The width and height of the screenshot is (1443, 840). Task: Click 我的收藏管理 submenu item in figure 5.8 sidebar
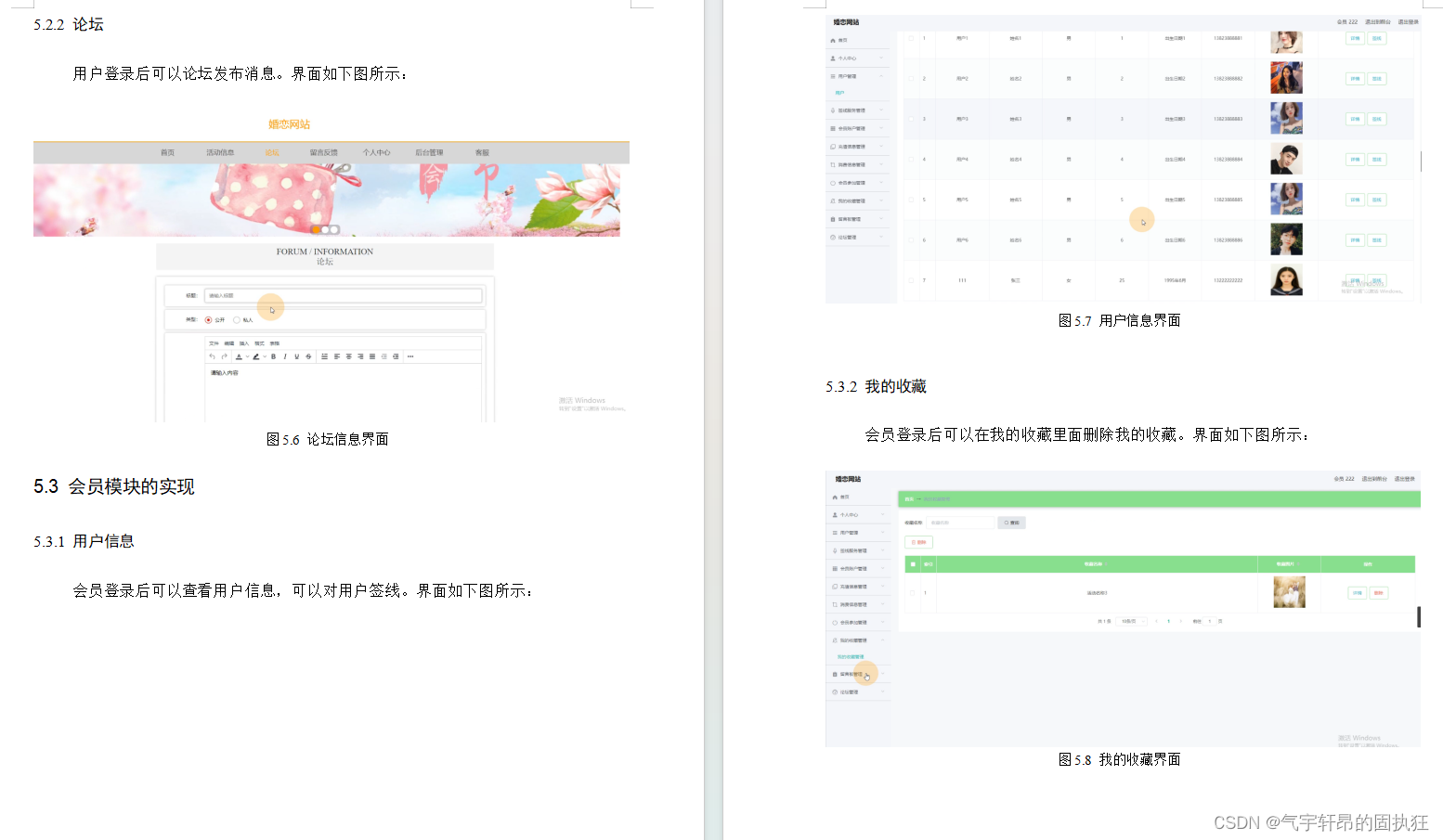click(851, 657)
